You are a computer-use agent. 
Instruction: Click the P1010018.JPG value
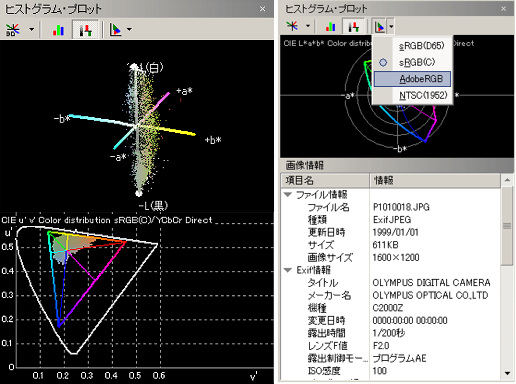click(x=401, y=207)
